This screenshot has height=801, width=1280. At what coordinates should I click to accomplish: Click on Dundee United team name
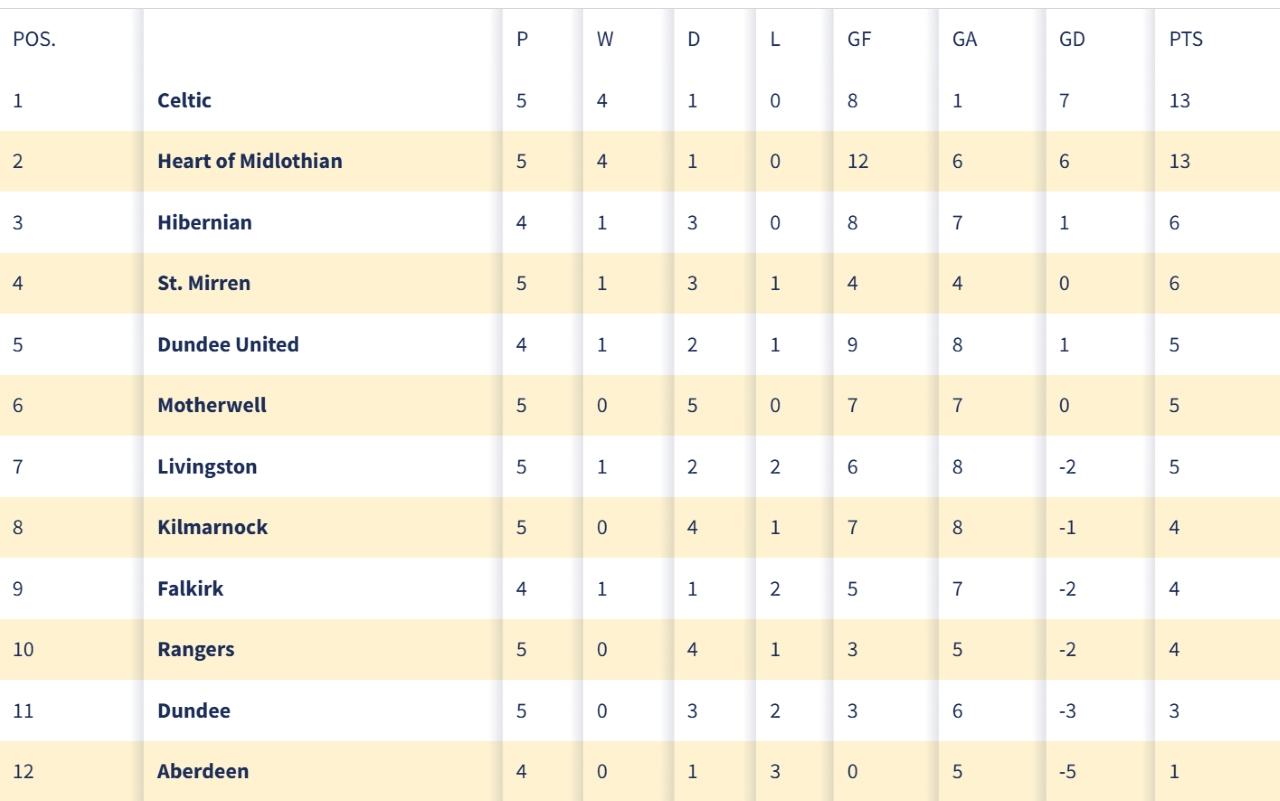[x=228, y=345]
